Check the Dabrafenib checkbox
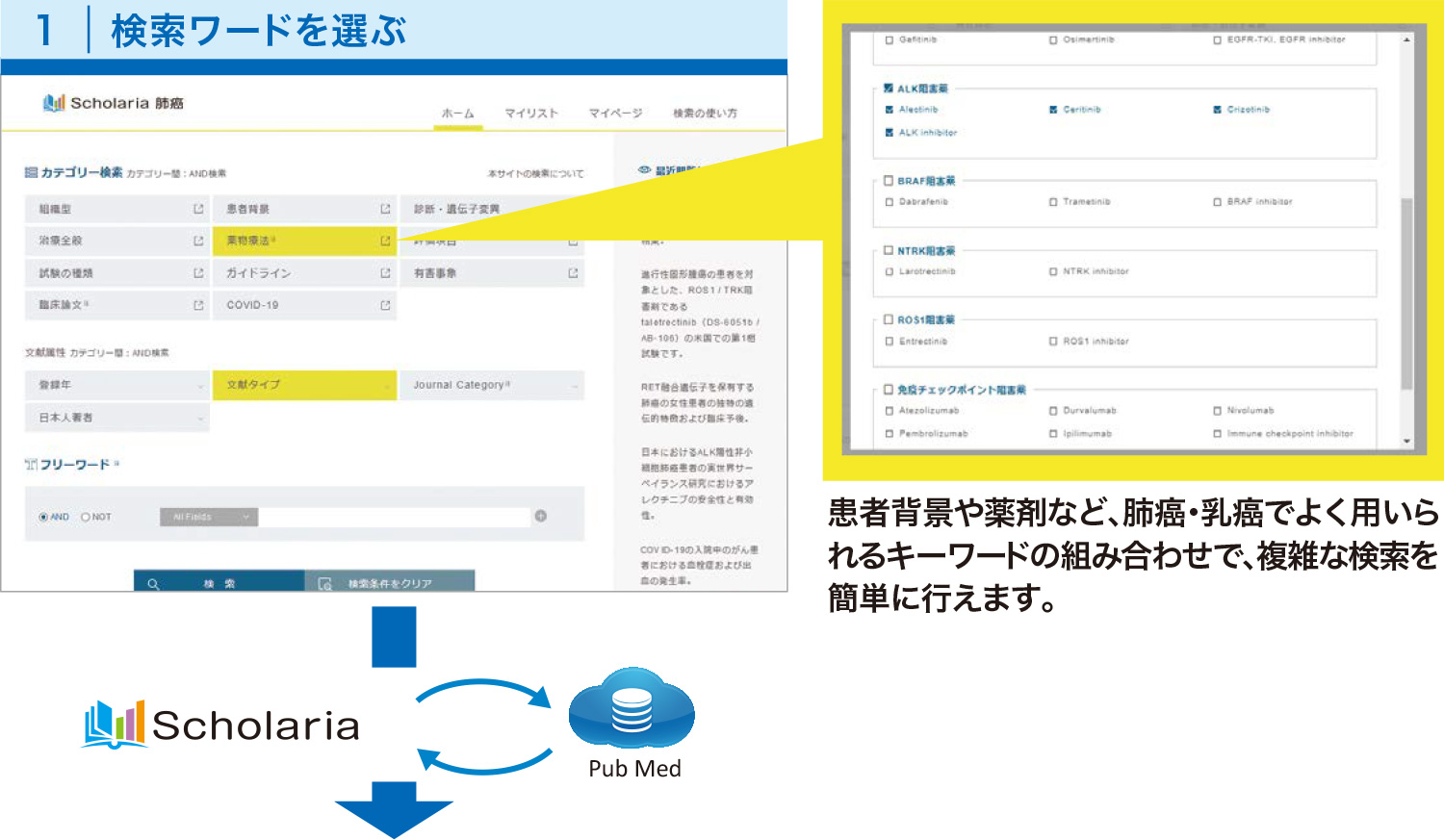 (890, 202)
